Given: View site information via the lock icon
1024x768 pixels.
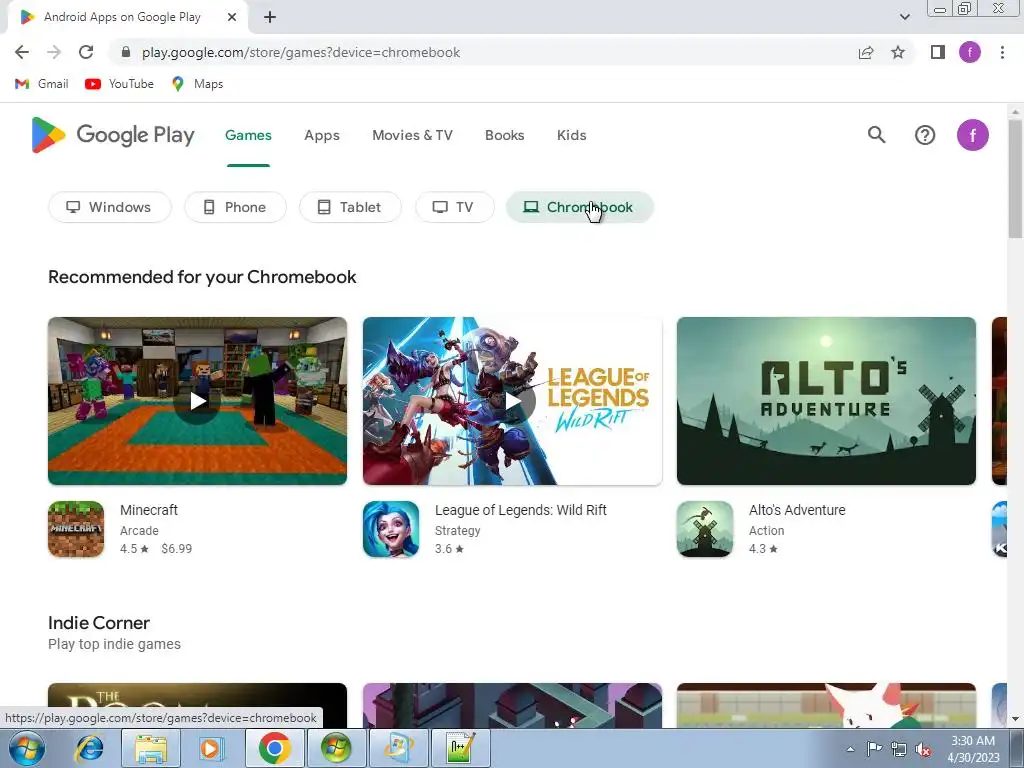Looking at the screenshot, I should point(126,52).
